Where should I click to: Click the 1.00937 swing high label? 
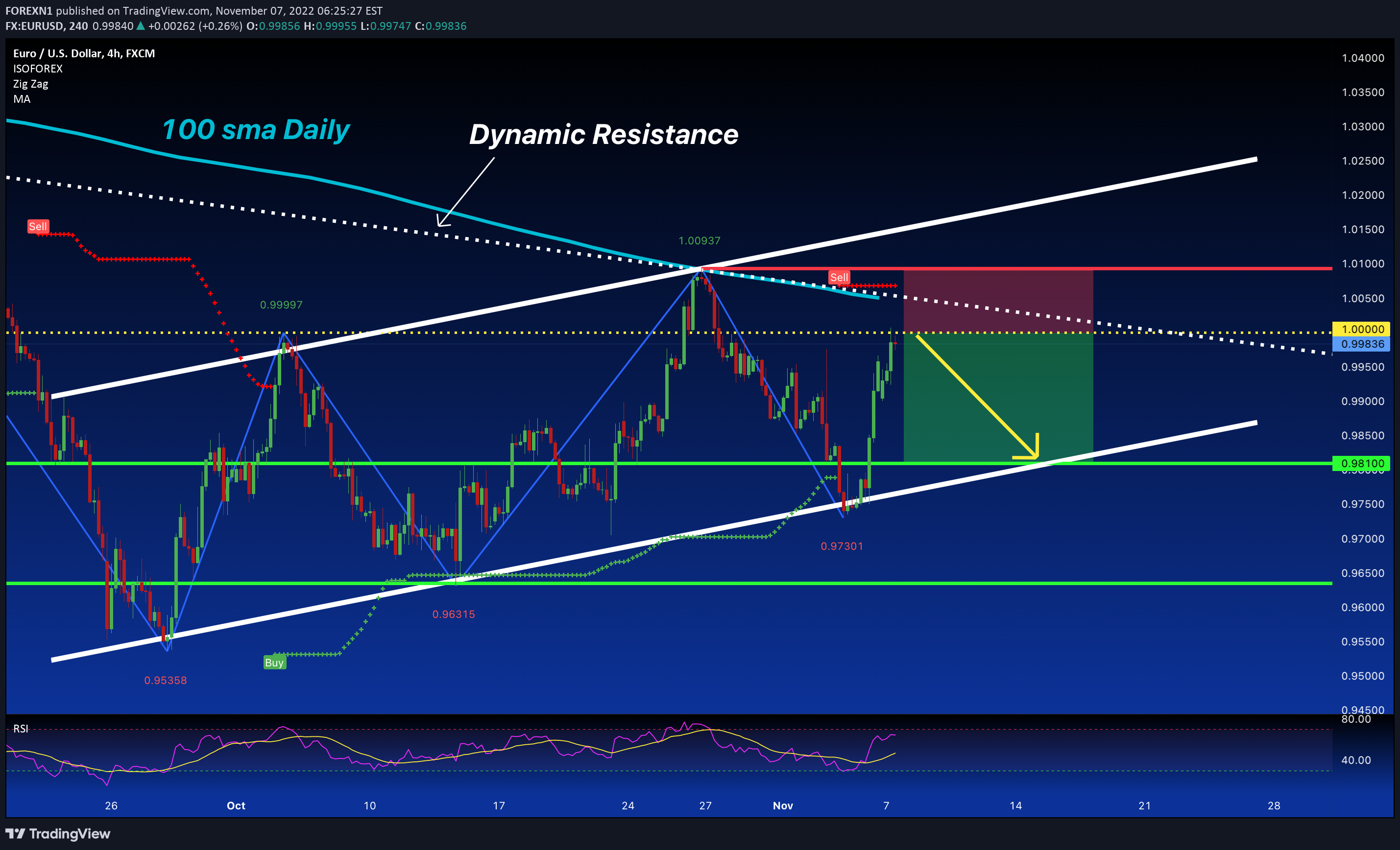tap(700, 241)
